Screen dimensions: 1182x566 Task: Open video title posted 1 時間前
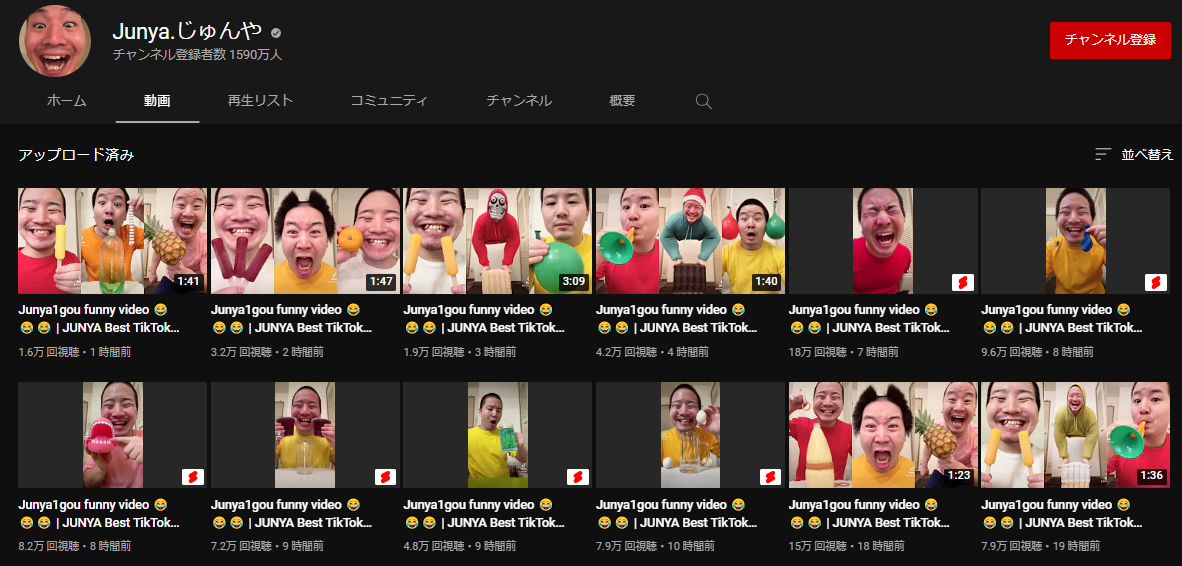(x=100, y=319)
